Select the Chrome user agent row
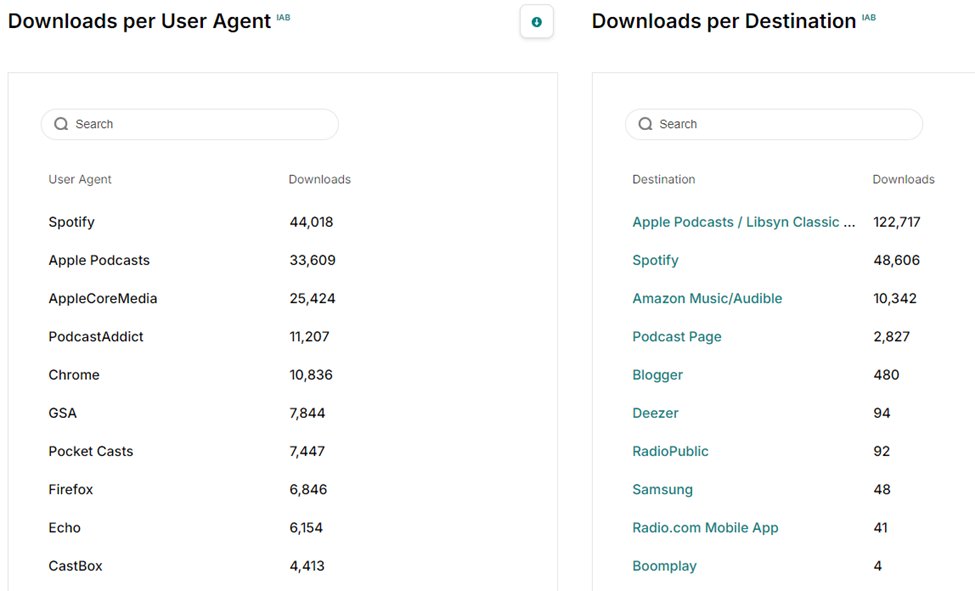The image size is (975, 591). coord(74,375)
